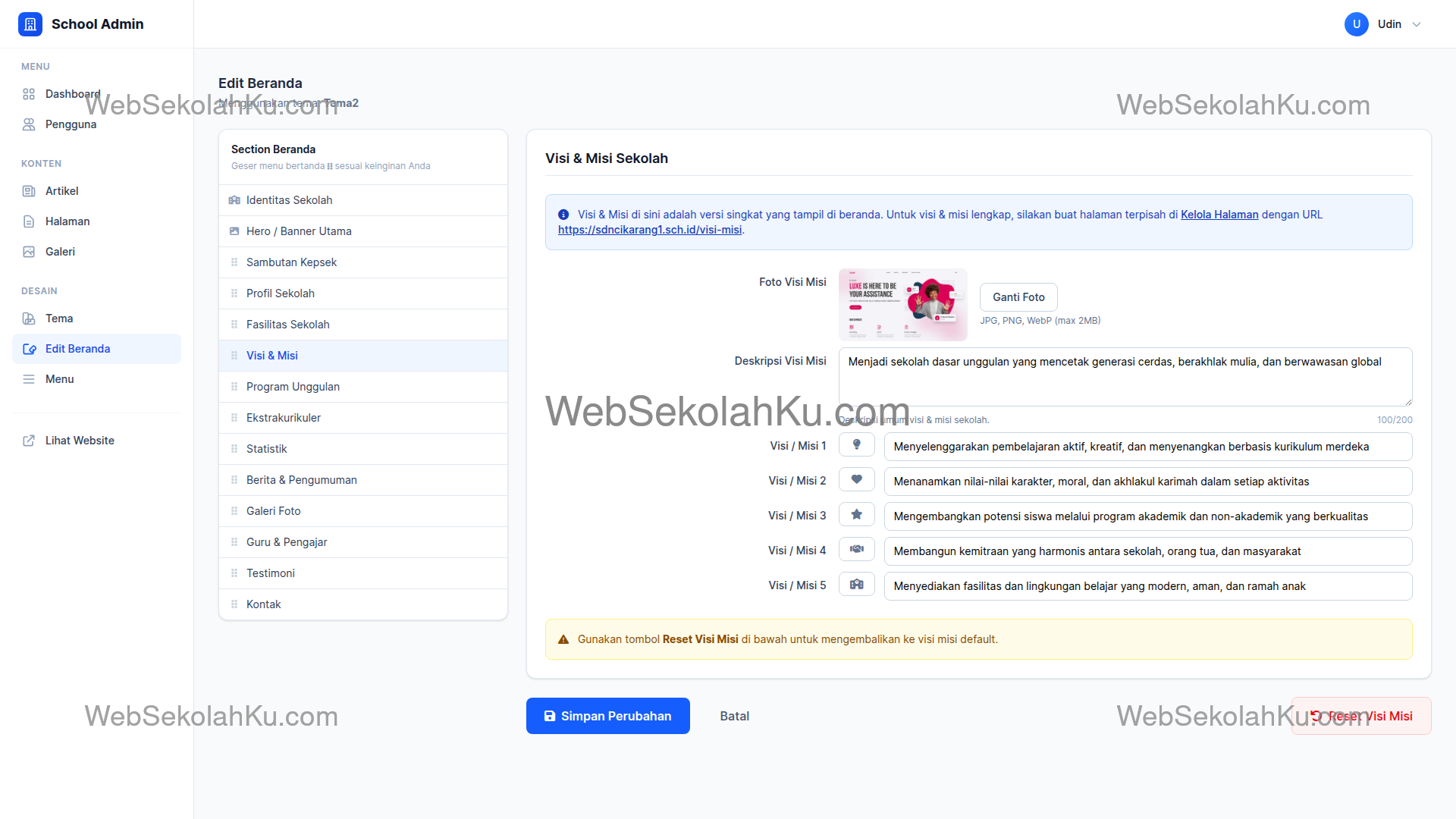Click the School Admin building logo icon
The image size is (1456, 819).
pyautogui.click(x=30, y=24)
